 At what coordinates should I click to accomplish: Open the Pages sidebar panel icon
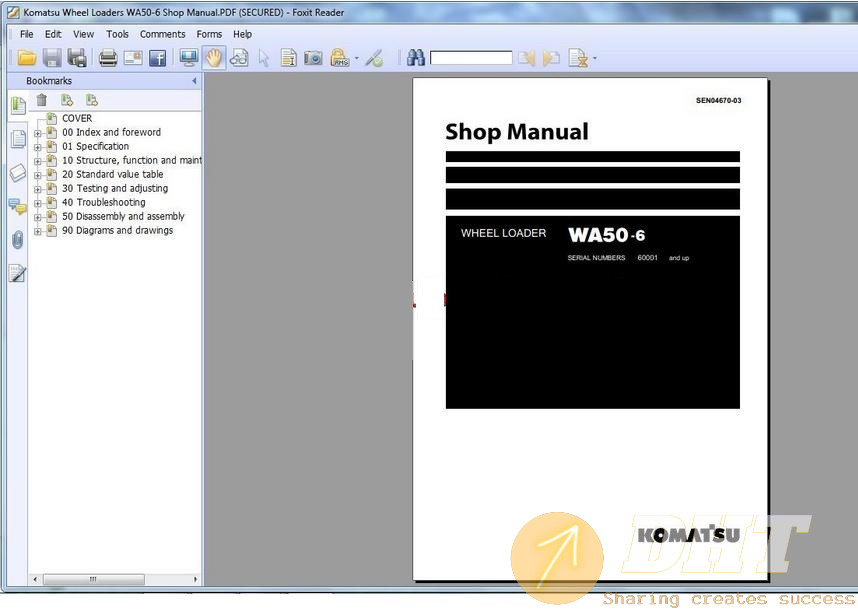click(18, 139)
